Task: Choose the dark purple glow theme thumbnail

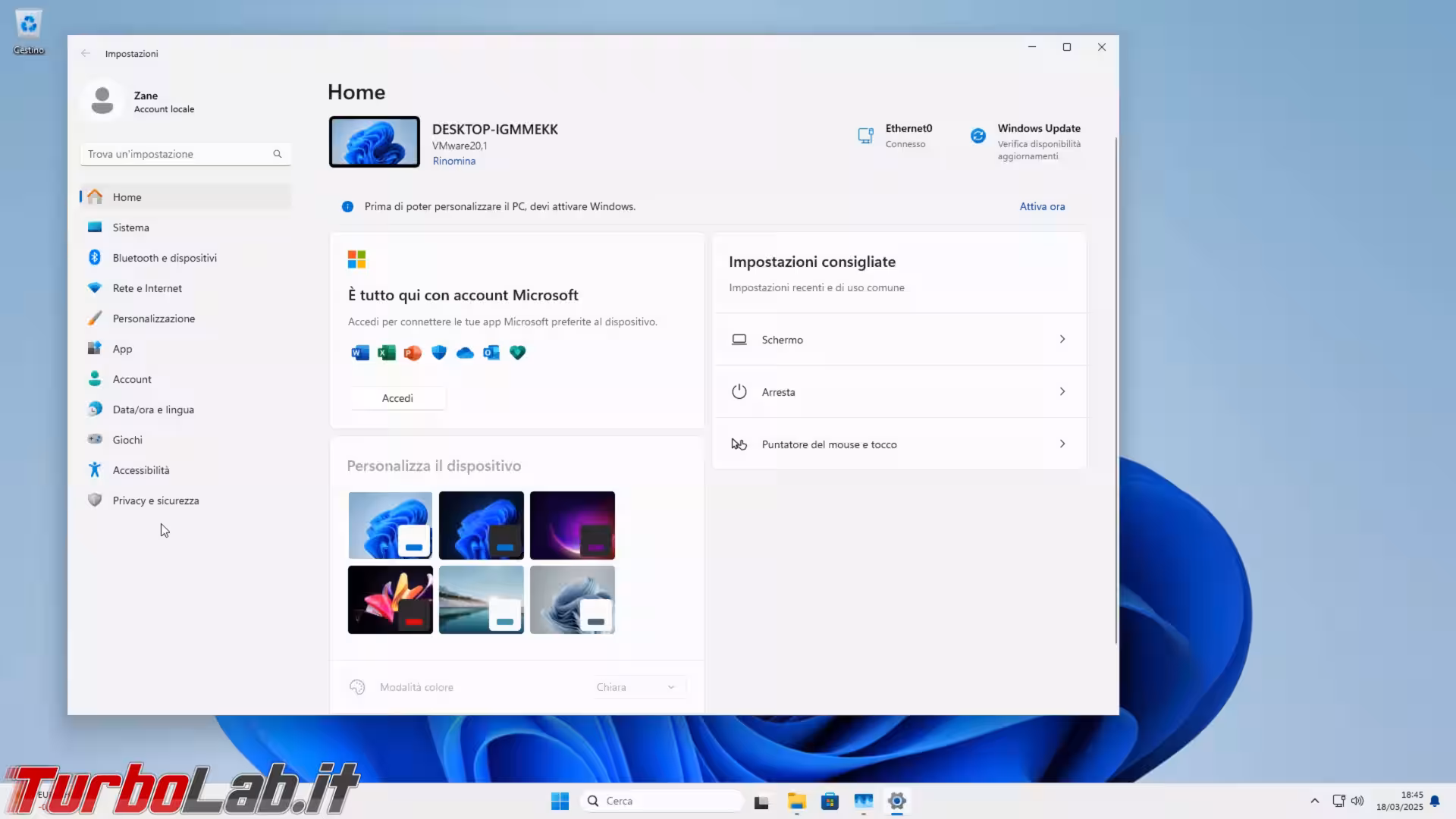Action: pos(572,525)
